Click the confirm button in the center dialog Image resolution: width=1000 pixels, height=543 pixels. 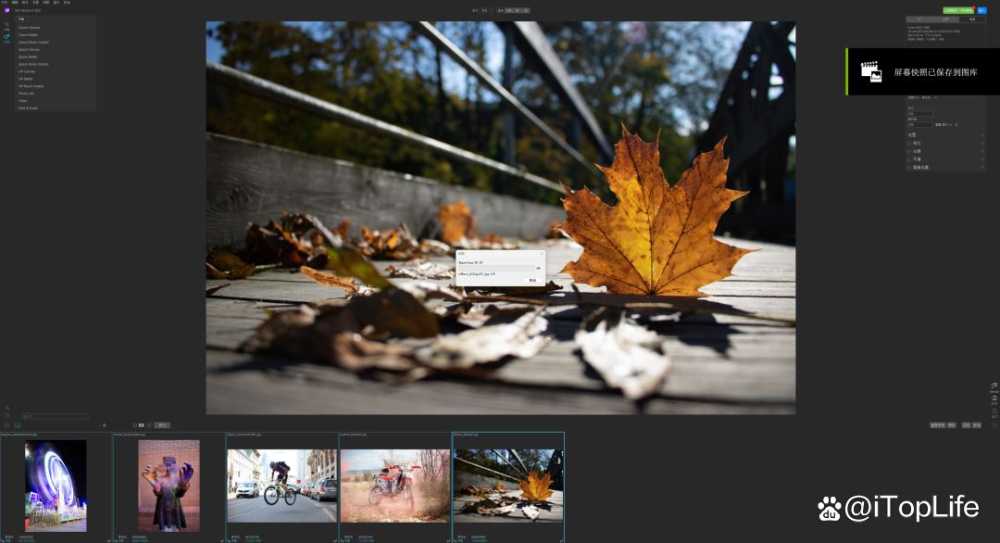532,281
